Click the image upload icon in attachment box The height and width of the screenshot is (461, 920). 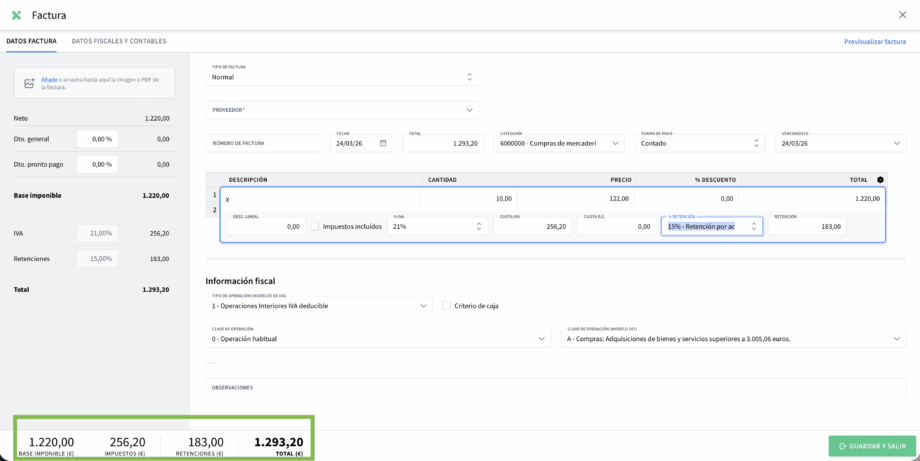(29, 83)
